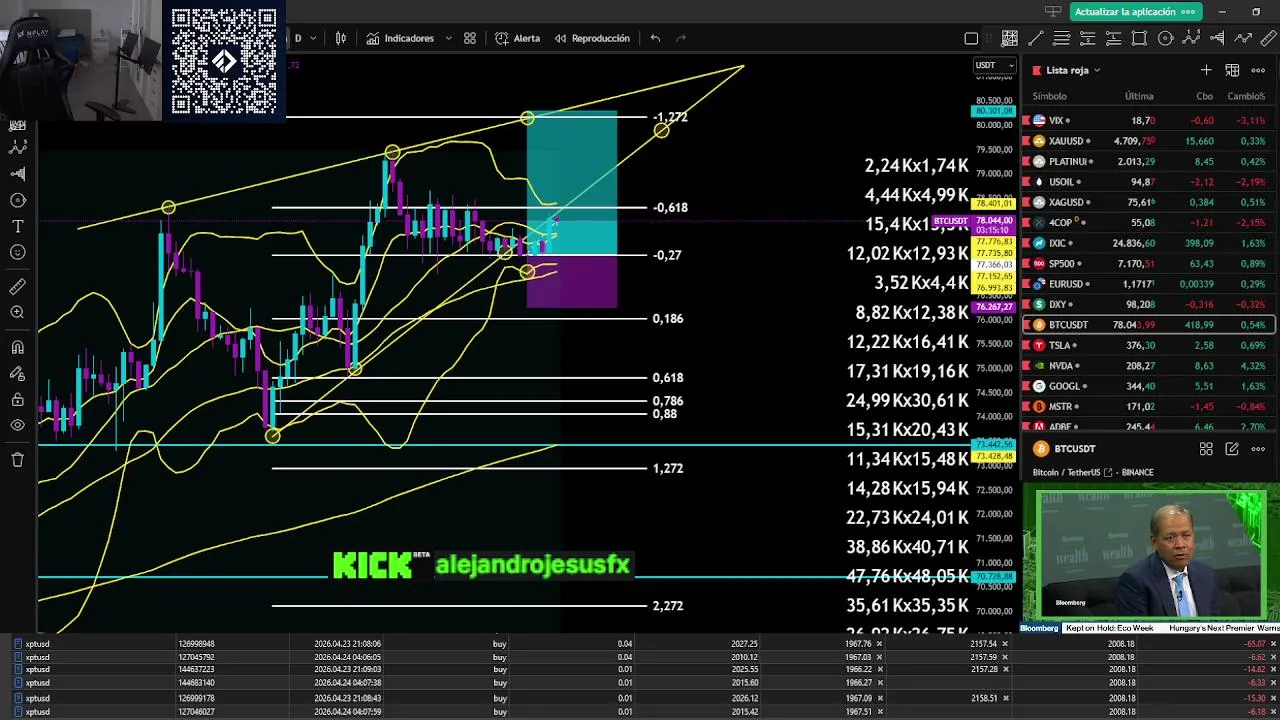Toggle hide all drawings eye icon
Image resolution: width=1280 pixels, height=720 pixels.
click(17, 426)
